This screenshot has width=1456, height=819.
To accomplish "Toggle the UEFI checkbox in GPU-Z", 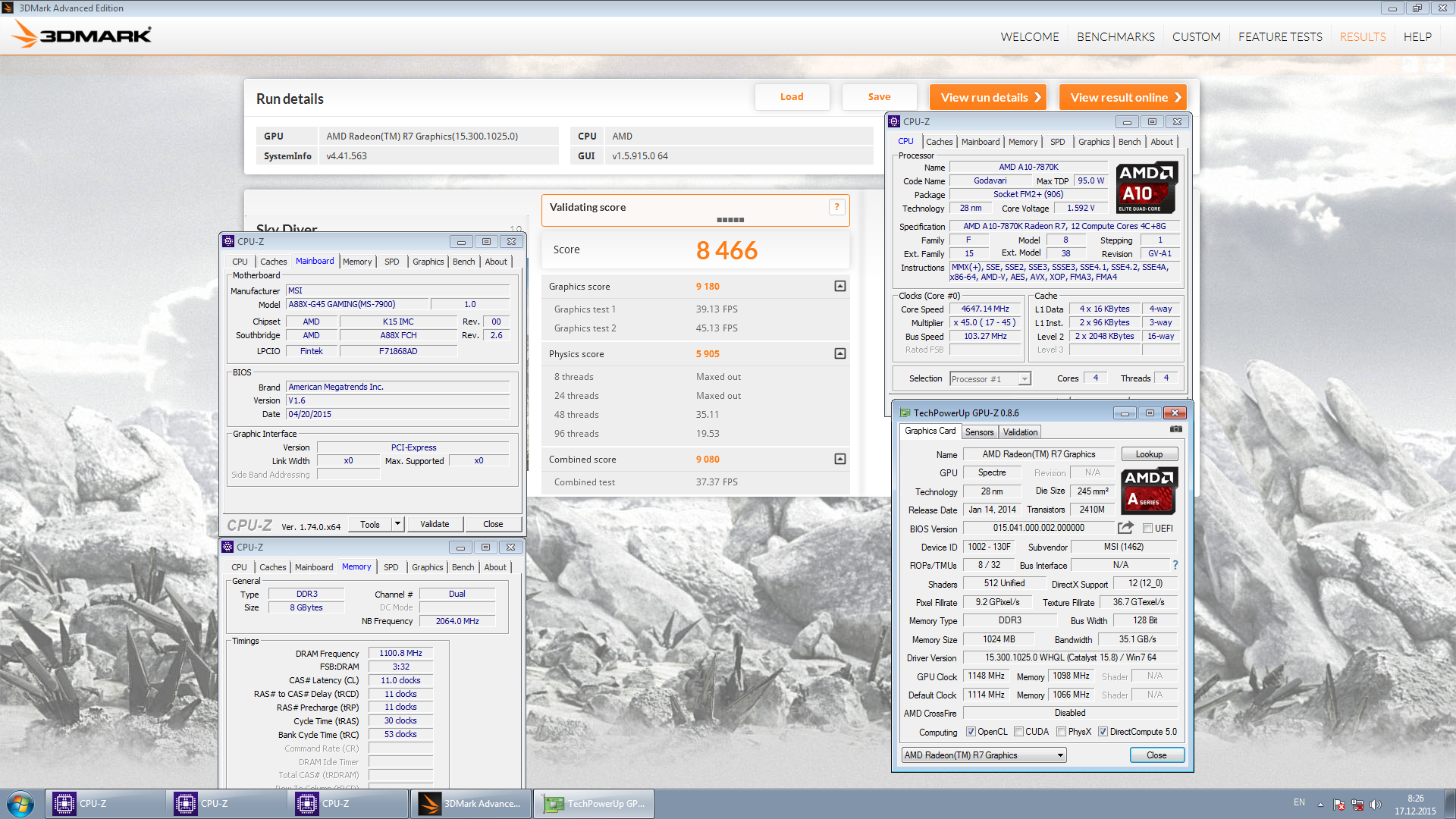I will tap(1147, 529).
